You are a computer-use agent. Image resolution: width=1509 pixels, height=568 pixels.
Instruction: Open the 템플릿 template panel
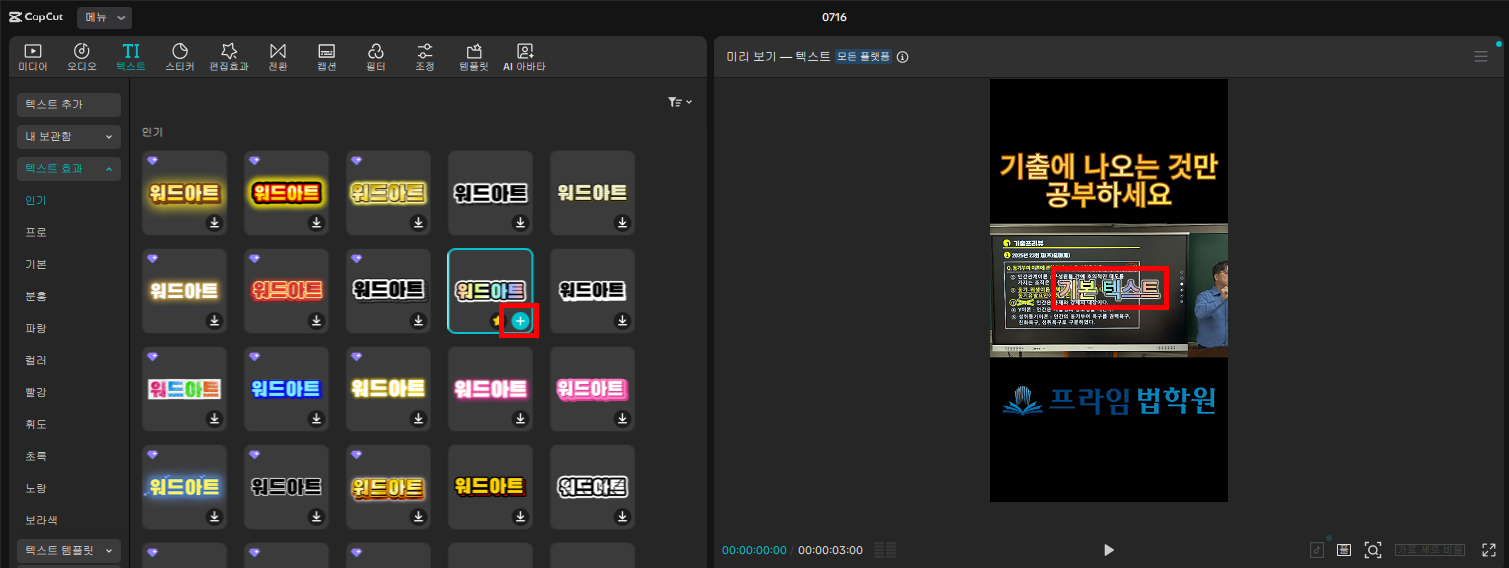coord(474,57)
